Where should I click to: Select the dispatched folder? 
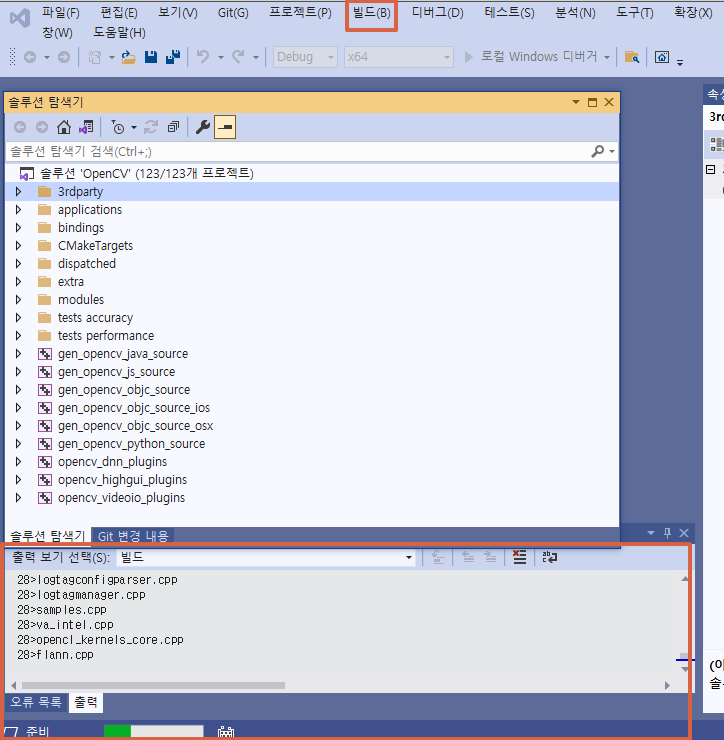(87, 263)
